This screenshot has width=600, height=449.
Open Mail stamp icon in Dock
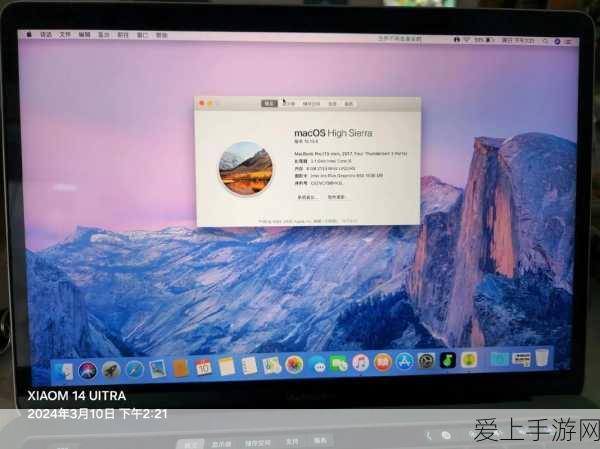[158, 369]
